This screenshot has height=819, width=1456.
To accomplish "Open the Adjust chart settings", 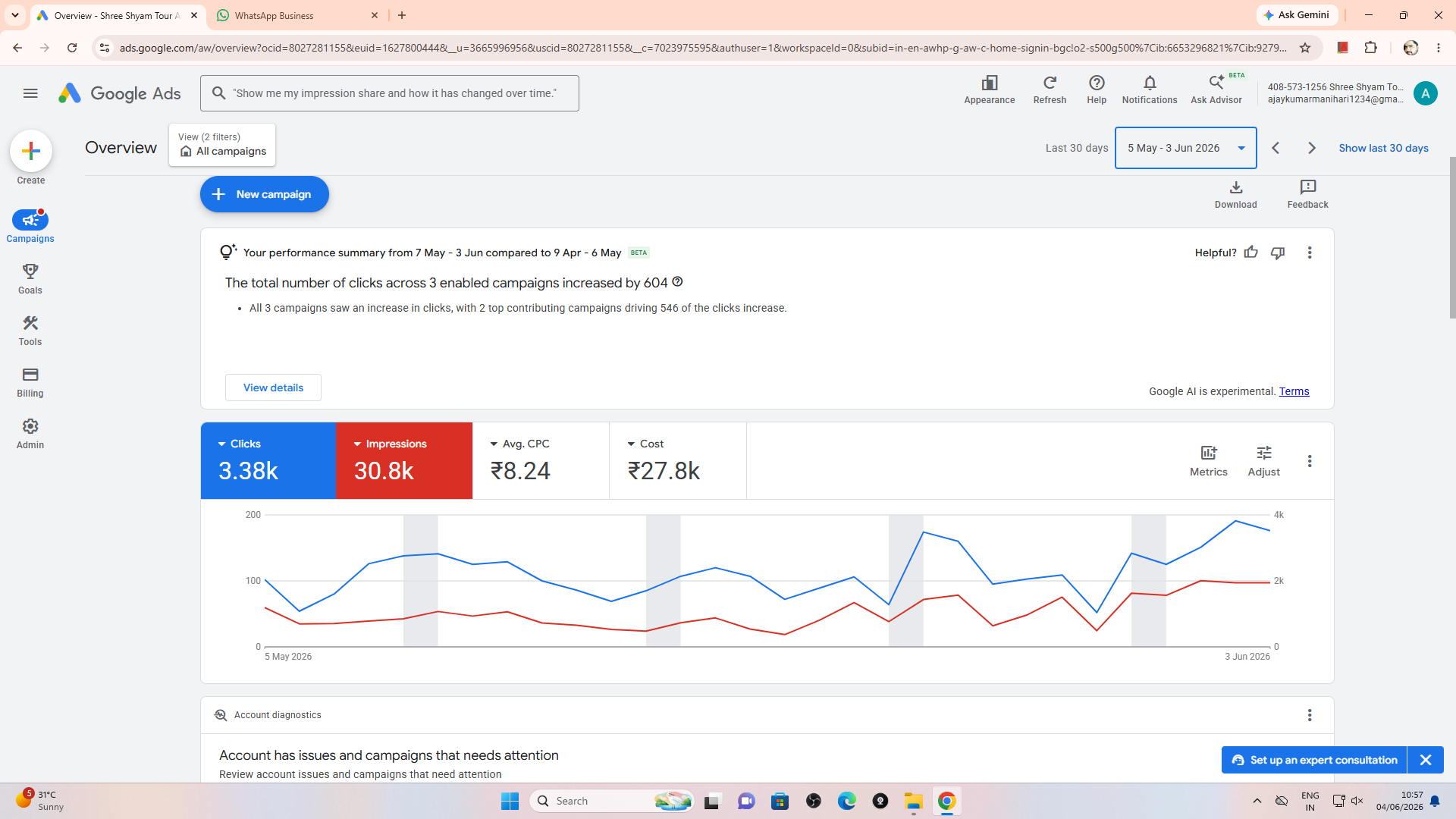I will [x=1264, y=460].
